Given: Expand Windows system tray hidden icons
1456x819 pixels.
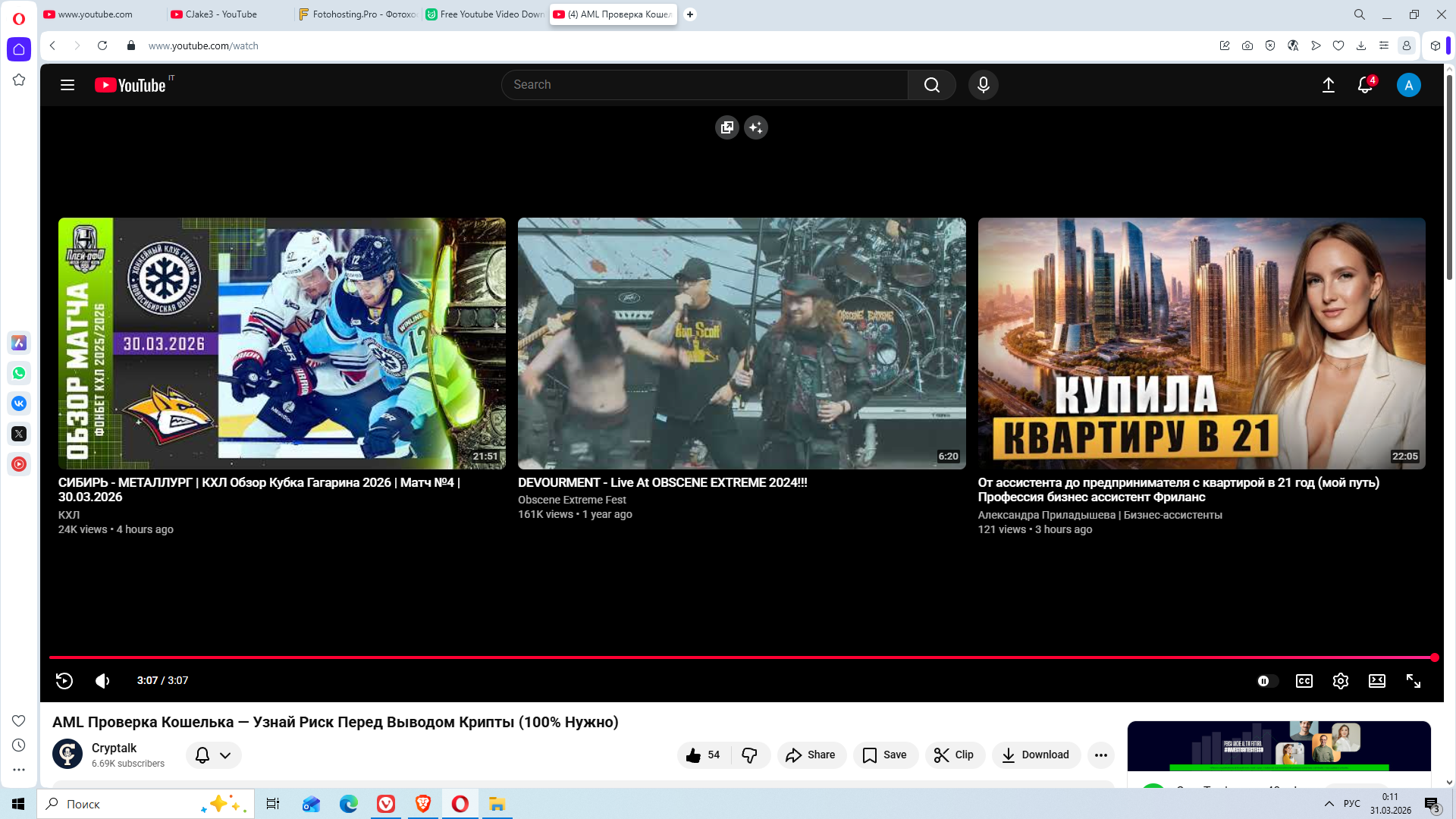Looking at the screenshot, I should tap(1329, 804).
